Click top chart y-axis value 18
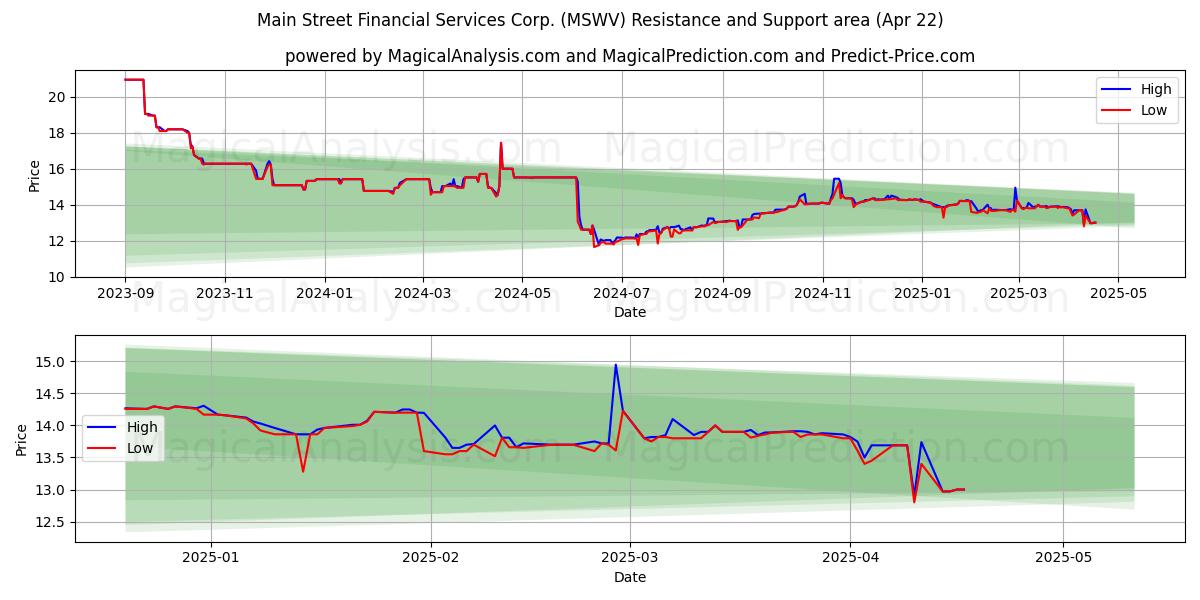The image size is (1200, 600). (x=58, y=133)
